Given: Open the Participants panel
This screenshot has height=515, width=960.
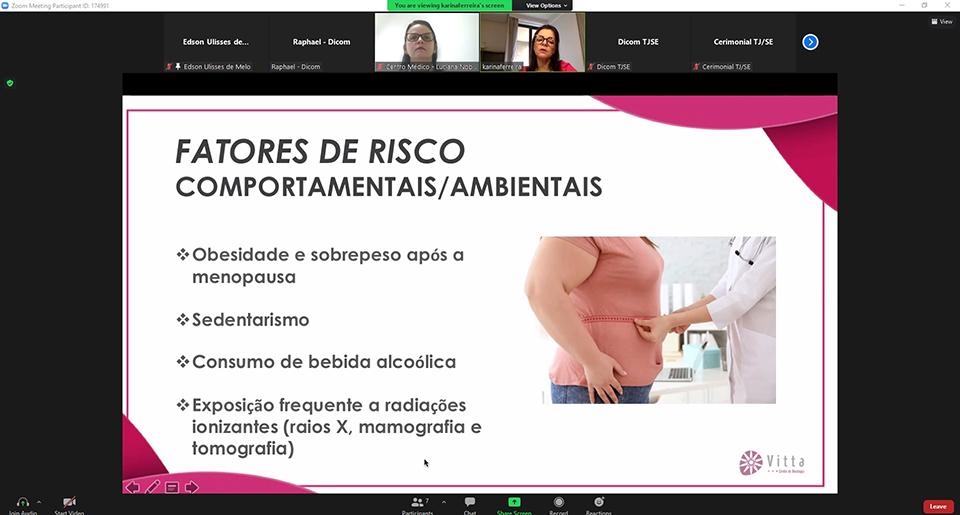Looking at the screenshot, I should tap(419, 502).
